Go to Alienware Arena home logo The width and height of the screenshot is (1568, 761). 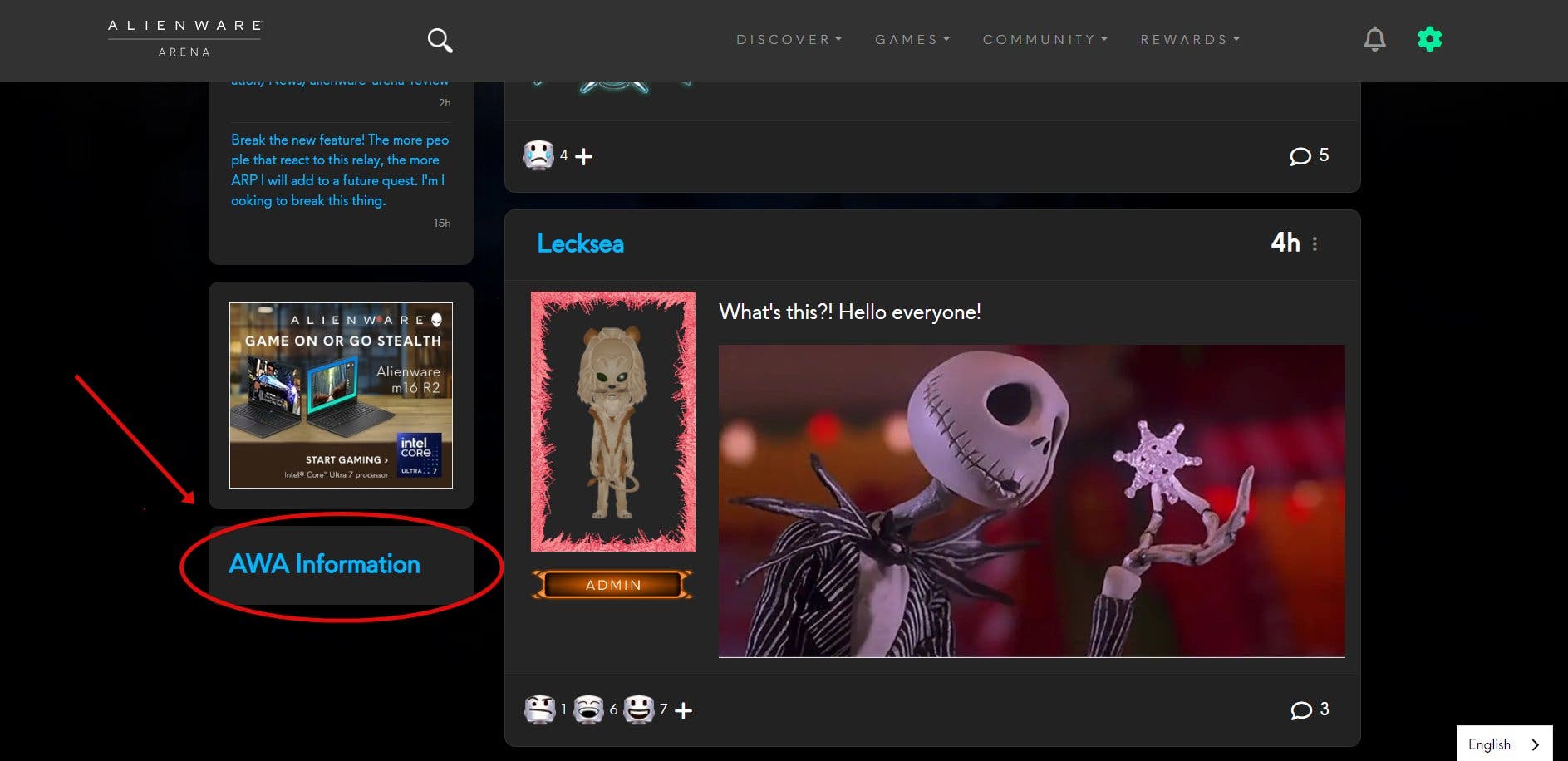coord(184,38)
